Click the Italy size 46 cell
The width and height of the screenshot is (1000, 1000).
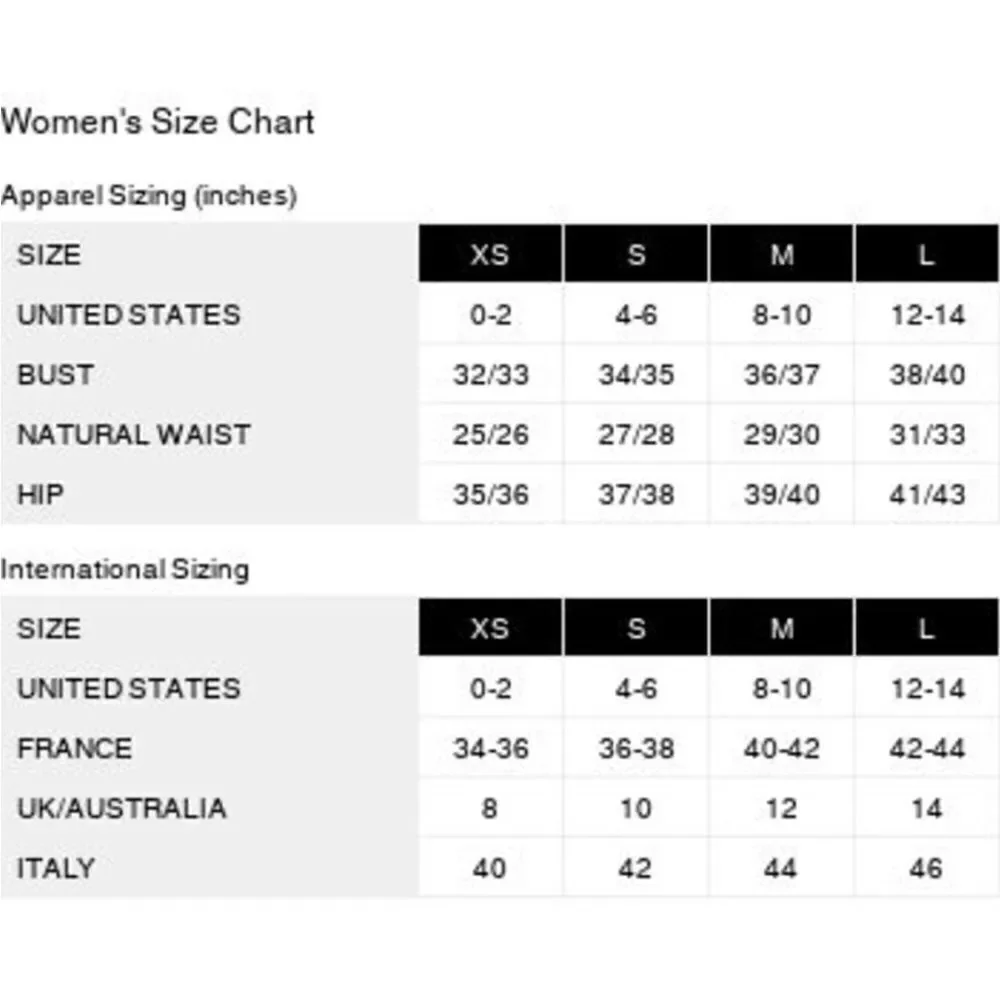click(x=927, y=868)
